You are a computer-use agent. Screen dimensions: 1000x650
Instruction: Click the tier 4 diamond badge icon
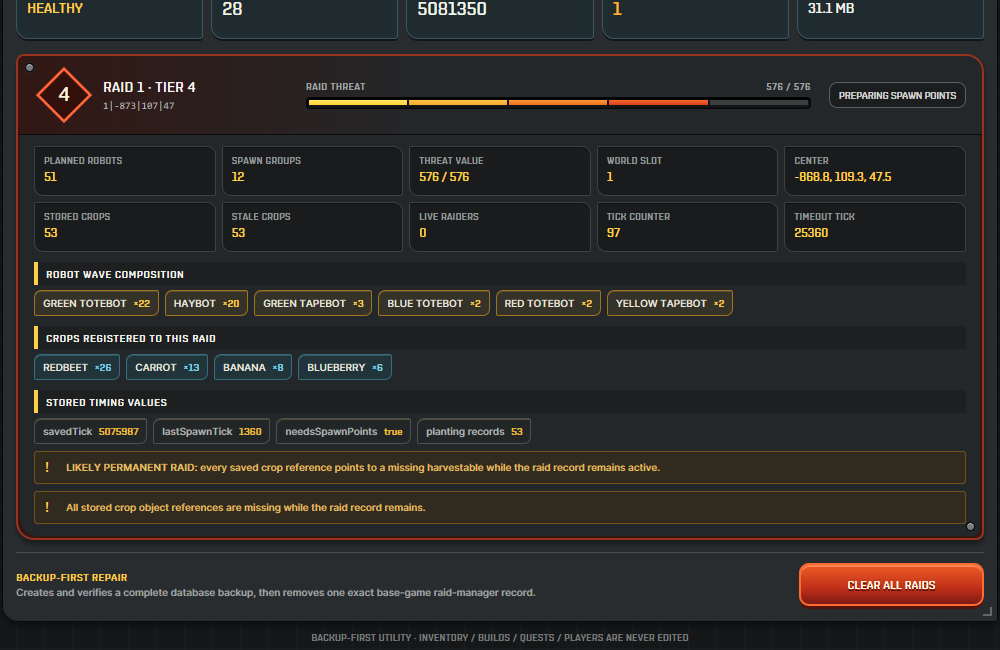click(64, 95)
